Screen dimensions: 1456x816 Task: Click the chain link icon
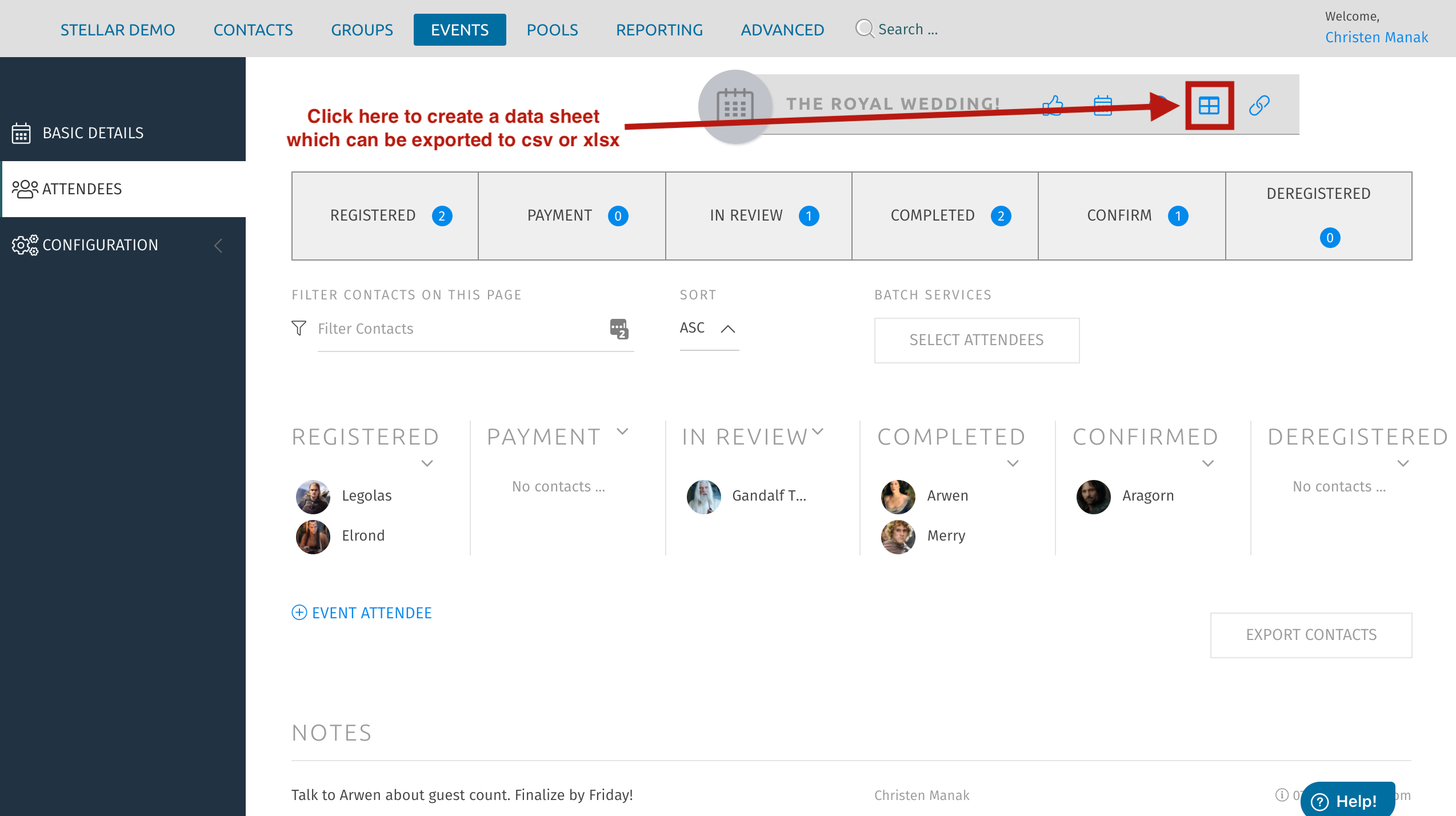(1259, 106)
